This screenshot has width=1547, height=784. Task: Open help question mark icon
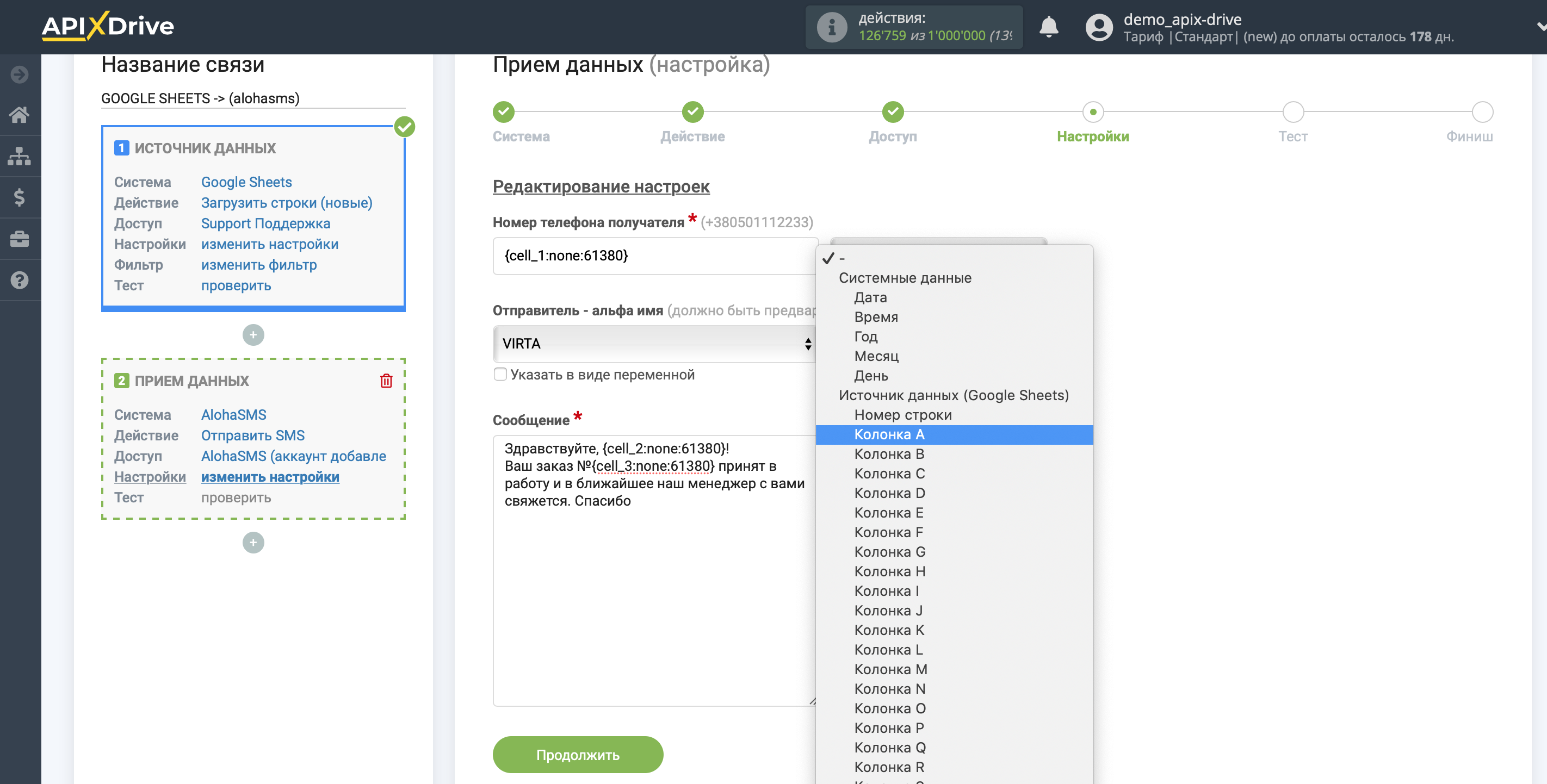pyautogui.click(x=20, y=281)
